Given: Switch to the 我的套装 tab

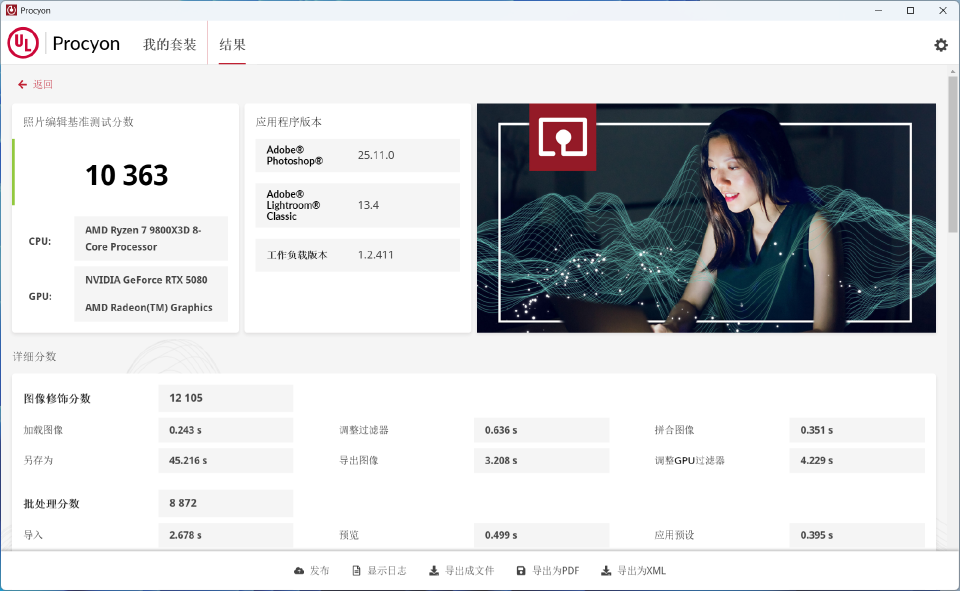Looking at the screenshot, I should click(x=170, y=44).
